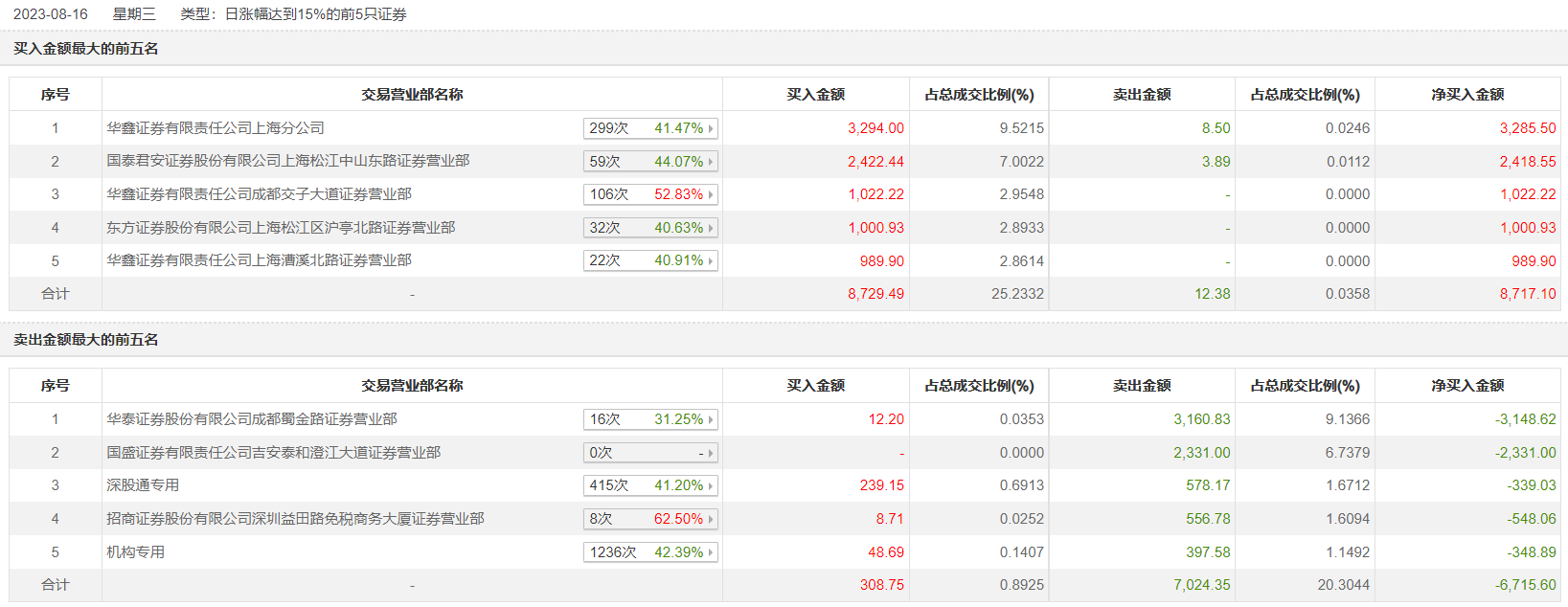The height and width of the screenshot is (607, 1568).
Task: Open the 8次 62.50% detail arrow
Action: click(711, 519)
